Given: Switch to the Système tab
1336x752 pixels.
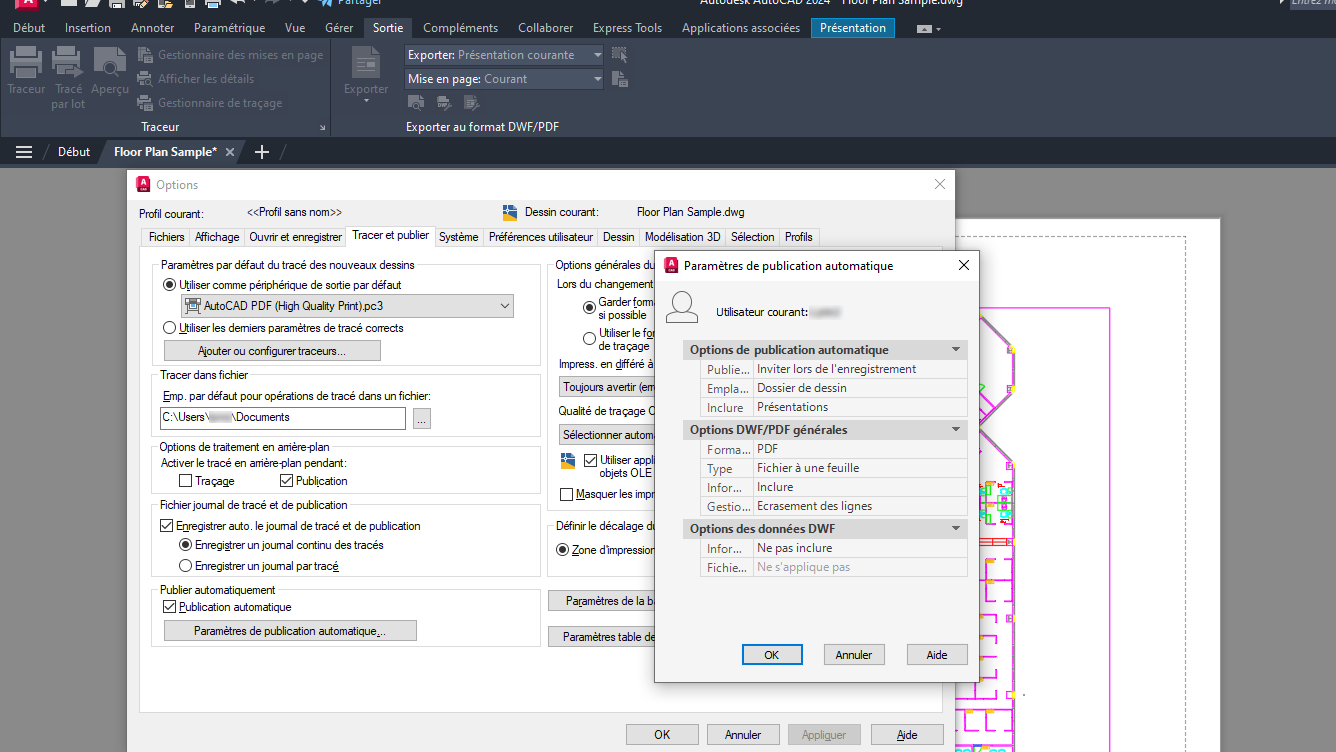Looking at the screenshot, I should coord(459,237).
